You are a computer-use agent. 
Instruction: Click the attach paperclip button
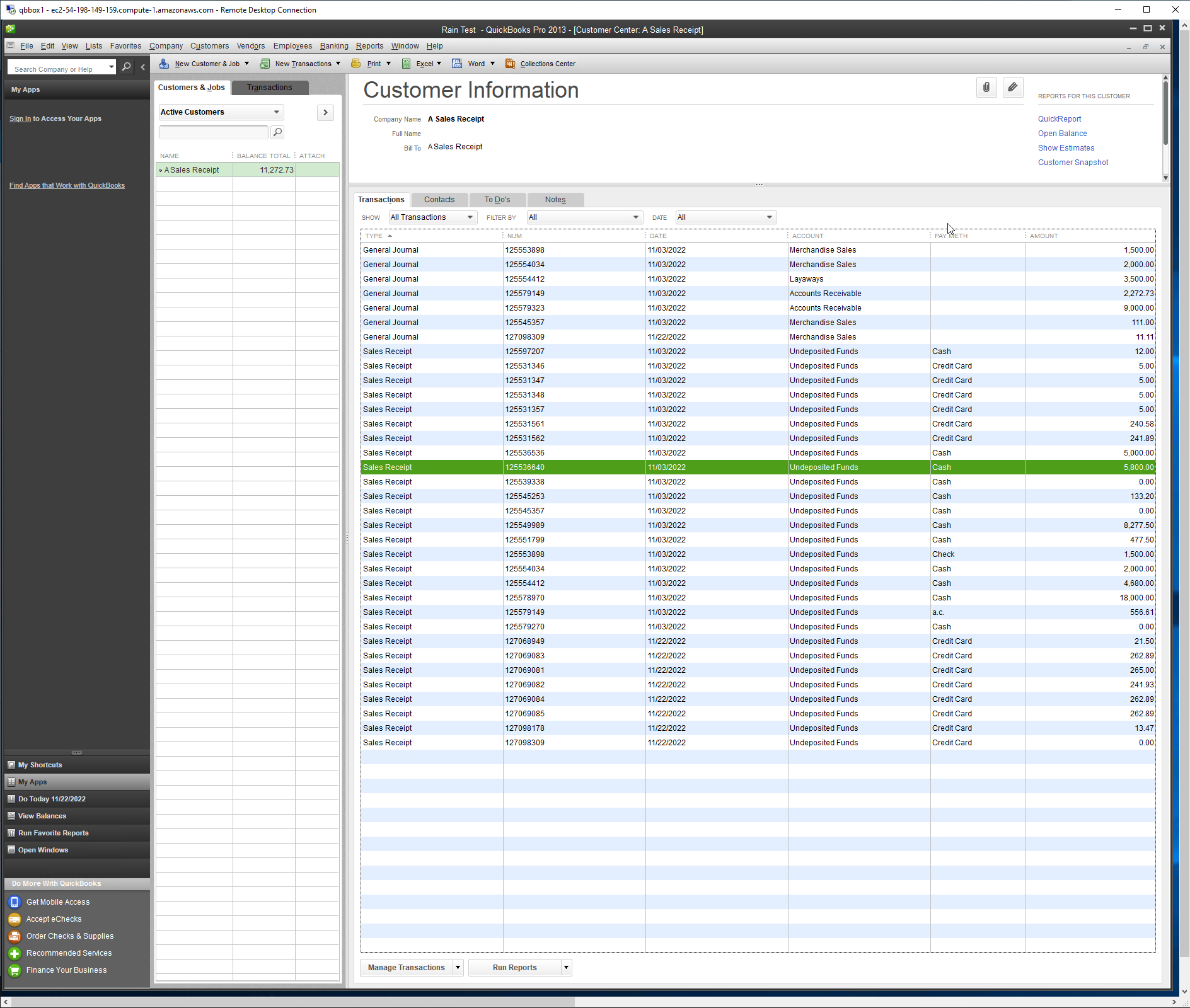[986, 88]
